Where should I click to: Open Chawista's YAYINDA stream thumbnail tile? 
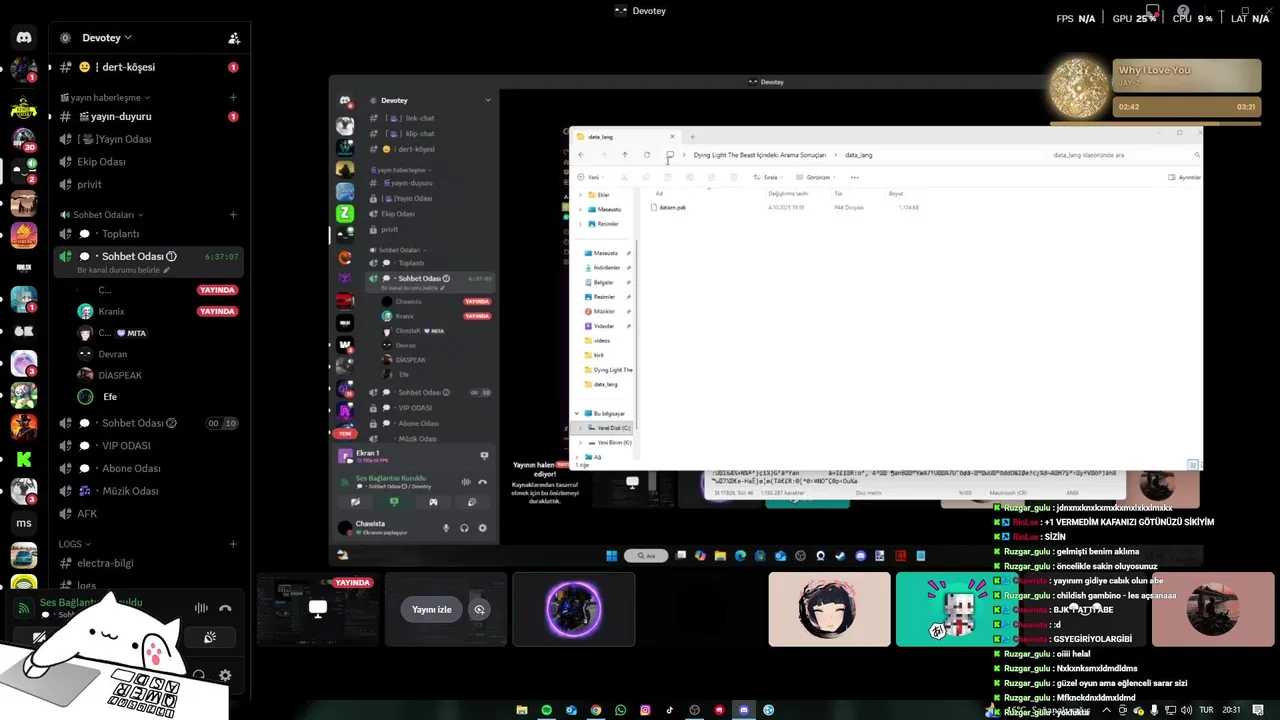[318, 609]
